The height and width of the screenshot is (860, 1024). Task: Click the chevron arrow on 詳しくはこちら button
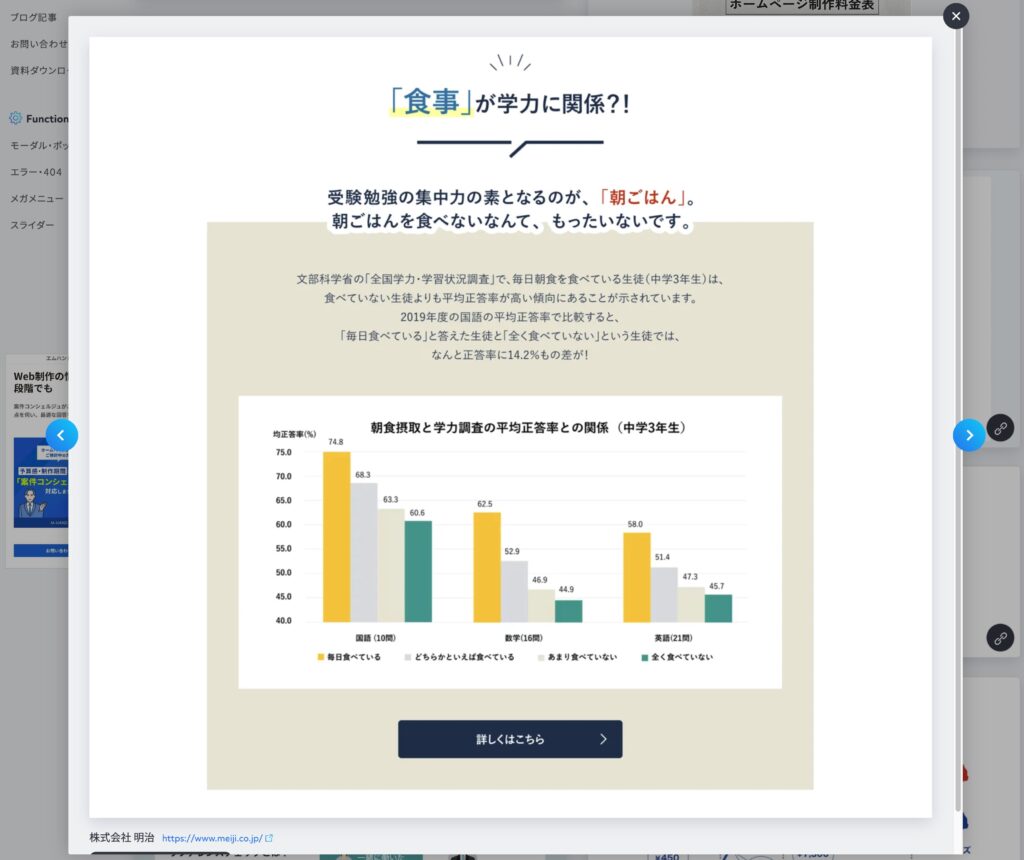[603, 739]
